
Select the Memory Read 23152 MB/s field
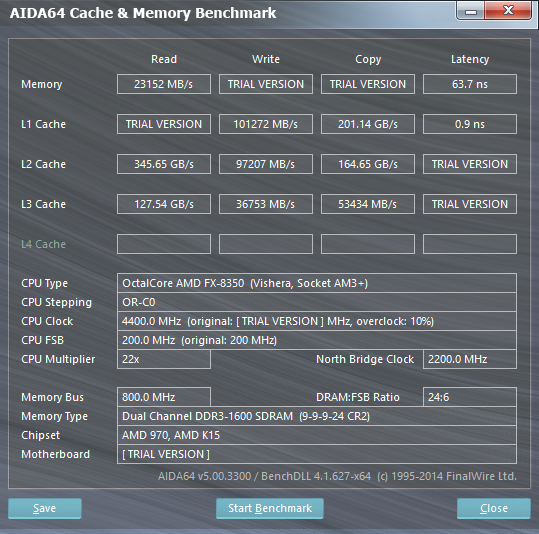point(164,84)
